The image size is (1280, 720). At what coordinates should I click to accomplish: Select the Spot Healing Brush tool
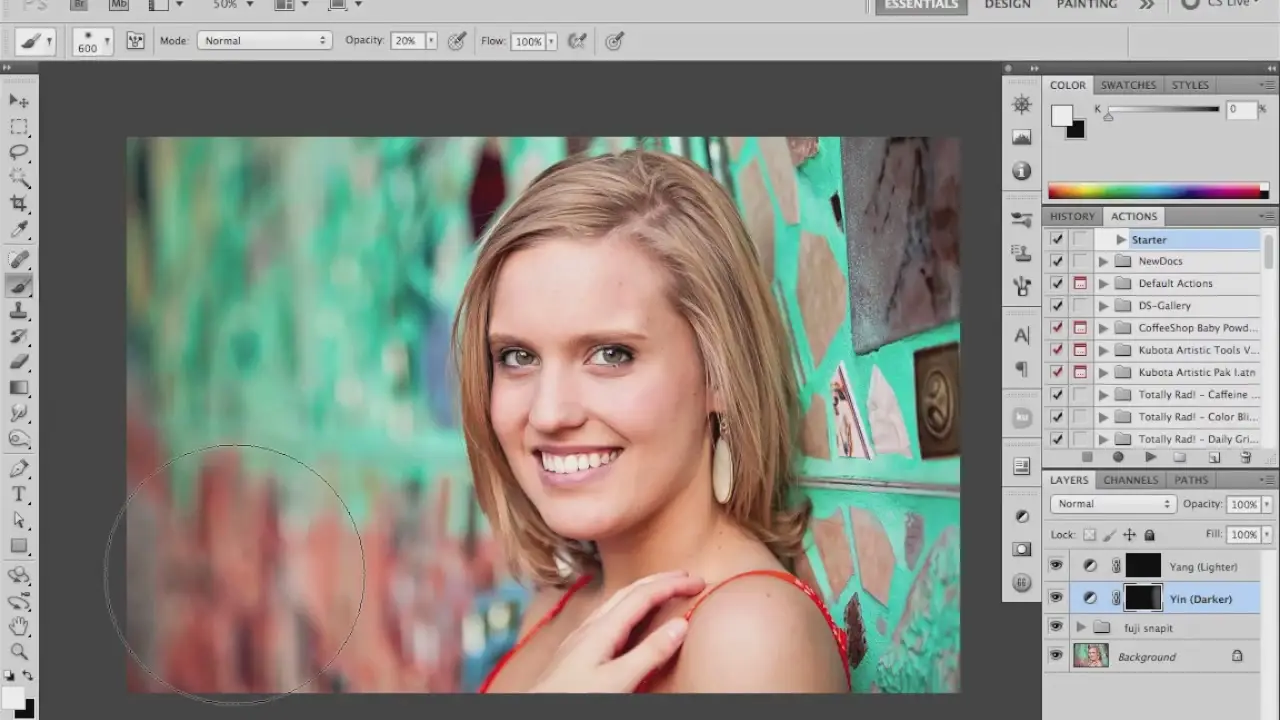[x=19, y=260]
